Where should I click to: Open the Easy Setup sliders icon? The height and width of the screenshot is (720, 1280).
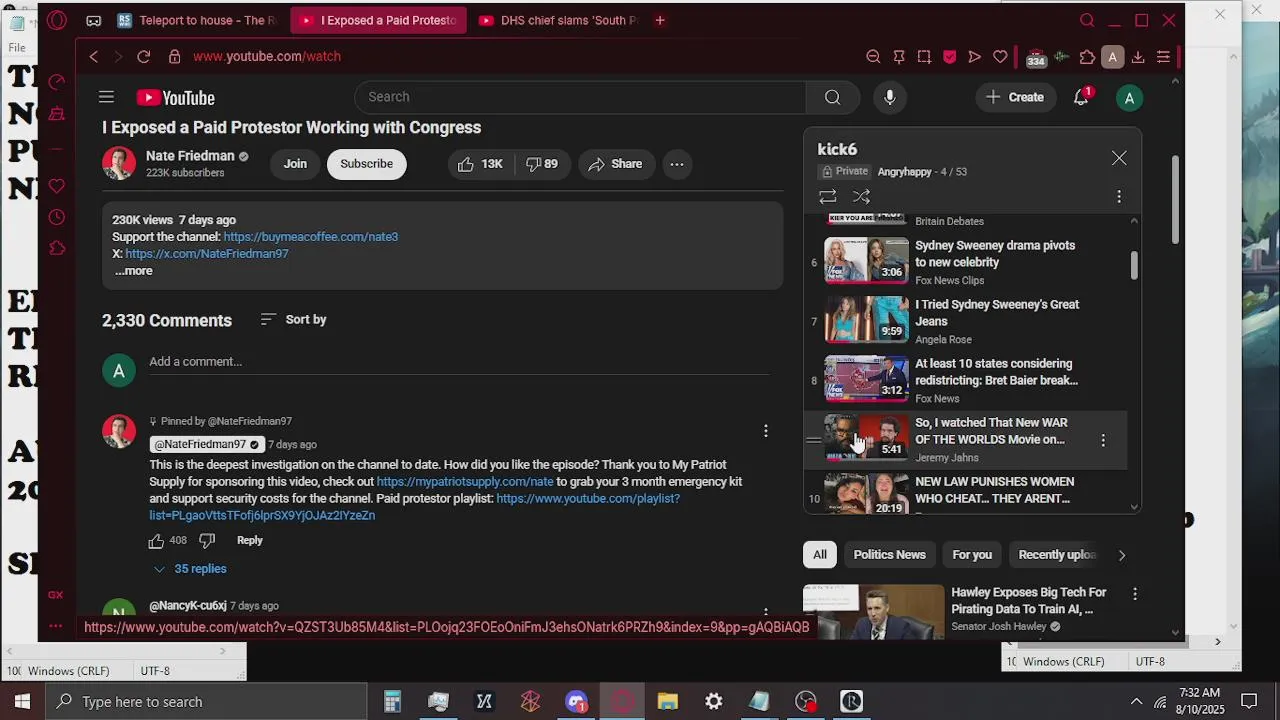(1163, 57)
